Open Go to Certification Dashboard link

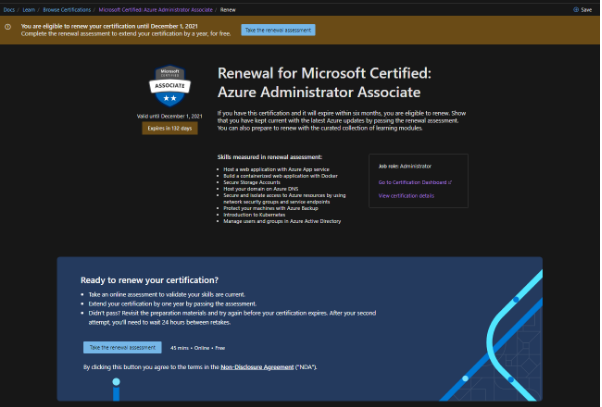click(415, 182)
